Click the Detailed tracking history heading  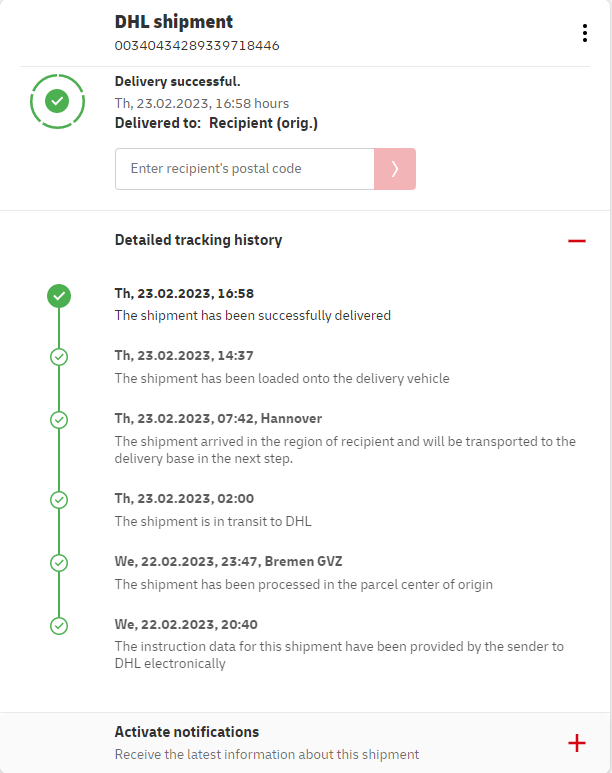tap(198, 240)
